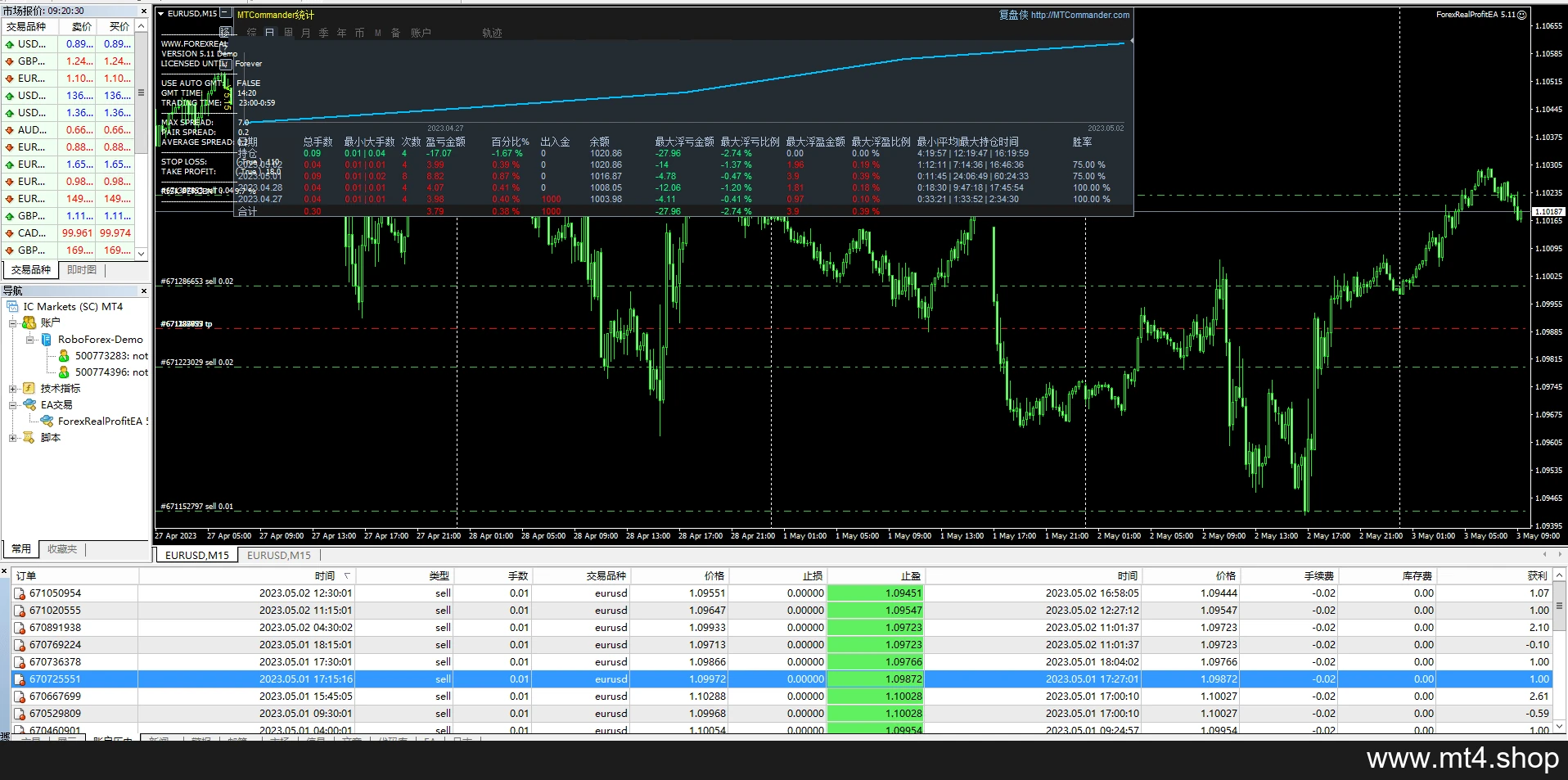Click the 脚本 scripts icon

coord(29,438)
